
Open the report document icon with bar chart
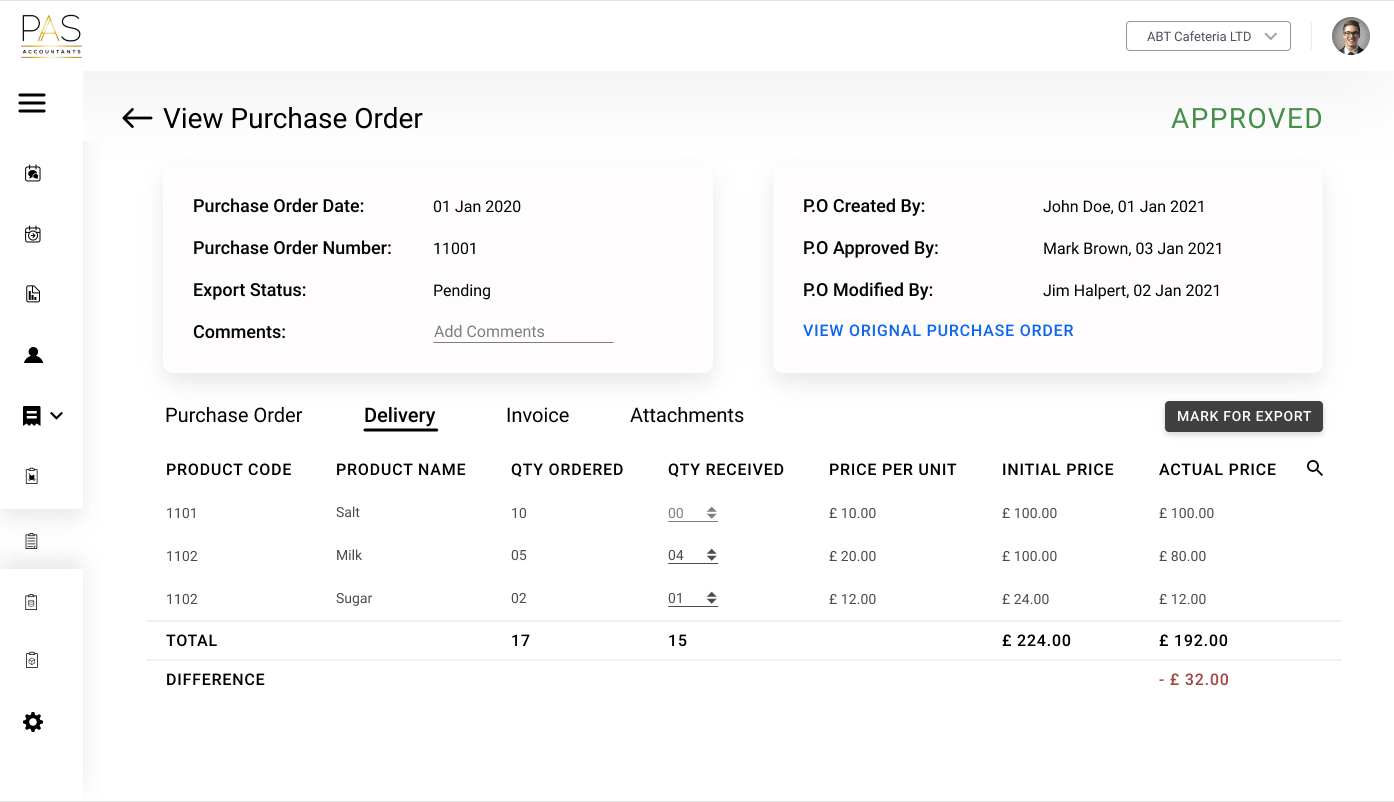pyautogui.click(x=32, y=294)
